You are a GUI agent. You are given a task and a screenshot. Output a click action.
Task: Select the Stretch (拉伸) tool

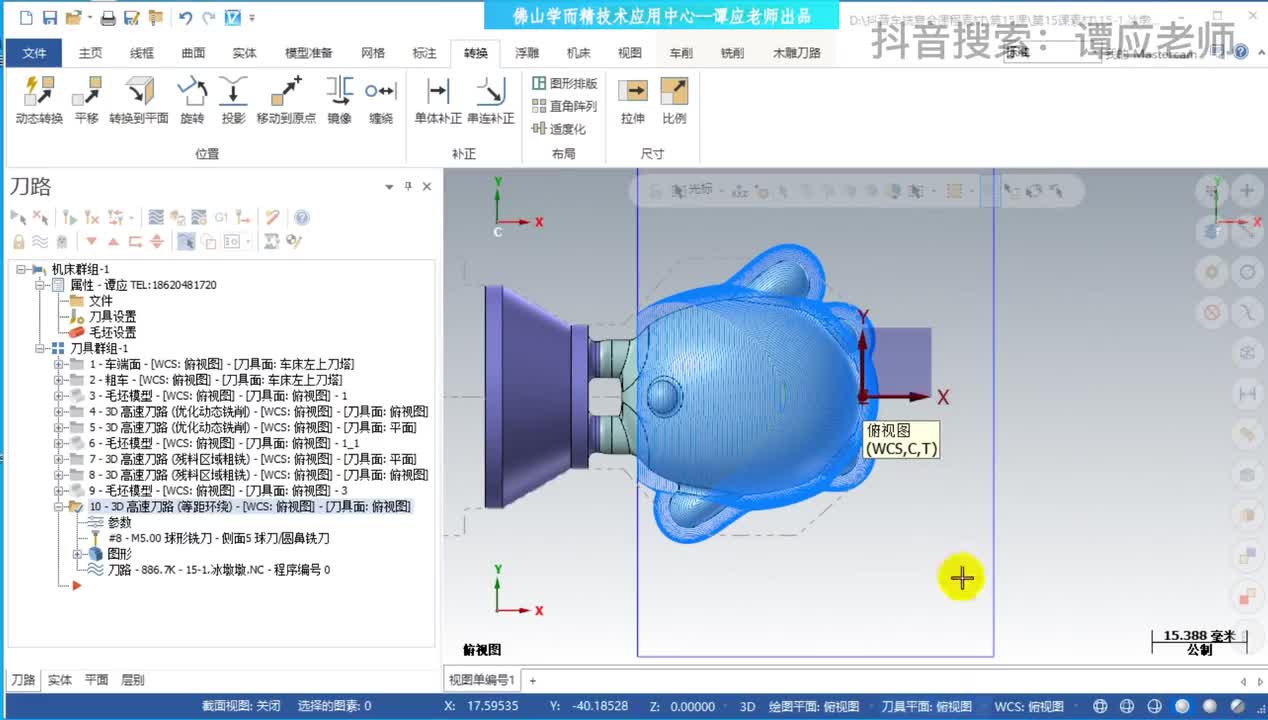pos(633,100)
